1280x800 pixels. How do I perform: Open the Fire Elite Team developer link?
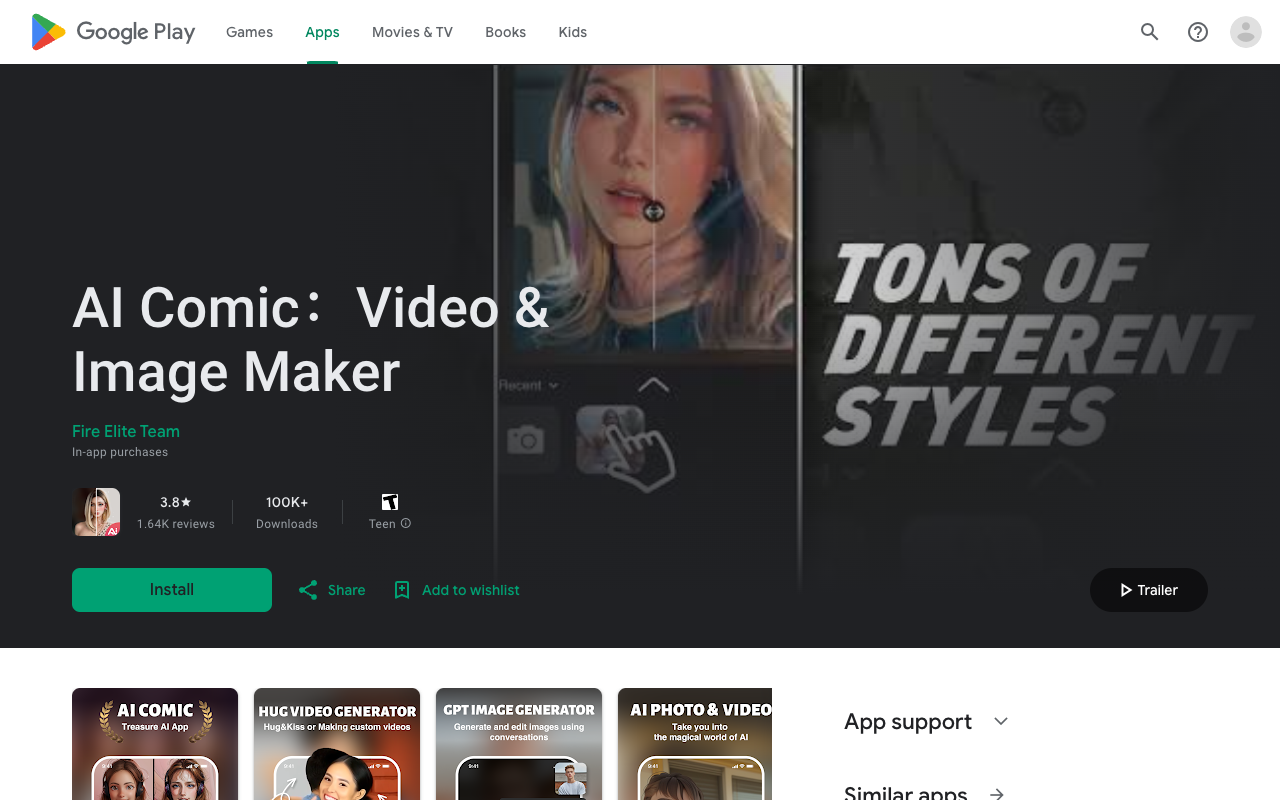[126, 431]
